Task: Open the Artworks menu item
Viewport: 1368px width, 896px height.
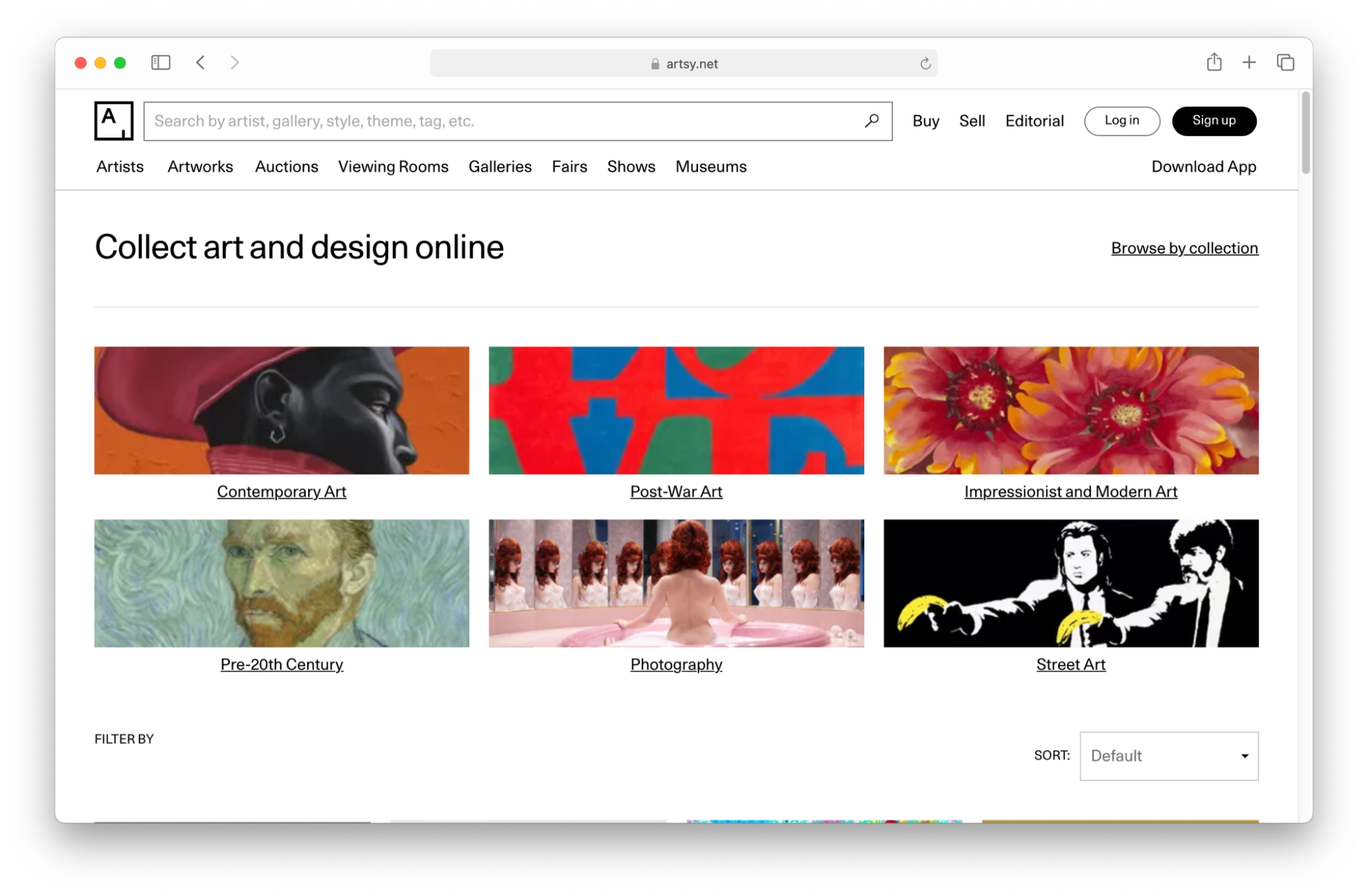Action: 201,167
